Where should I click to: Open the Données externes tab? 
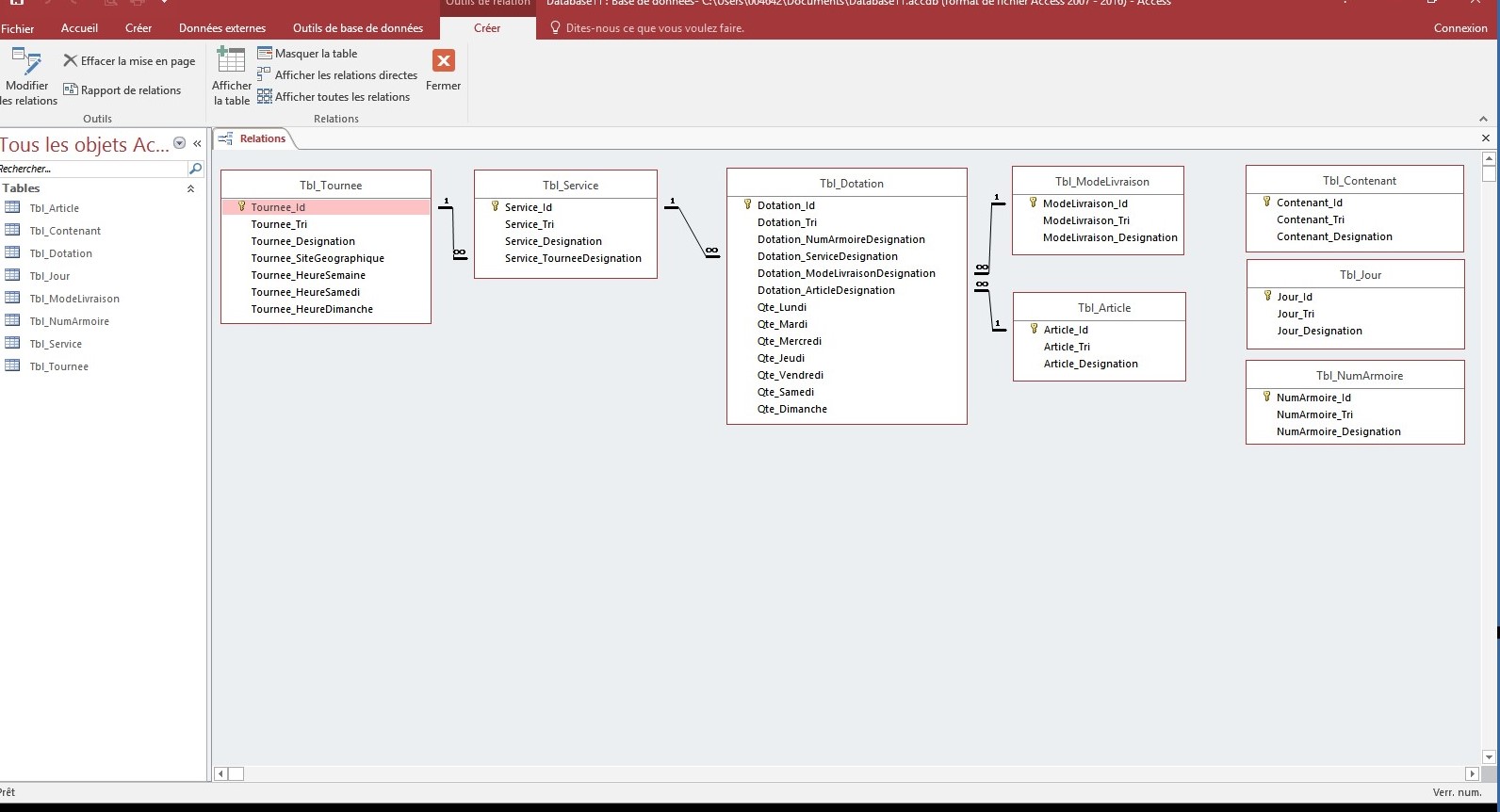[222, 28]
